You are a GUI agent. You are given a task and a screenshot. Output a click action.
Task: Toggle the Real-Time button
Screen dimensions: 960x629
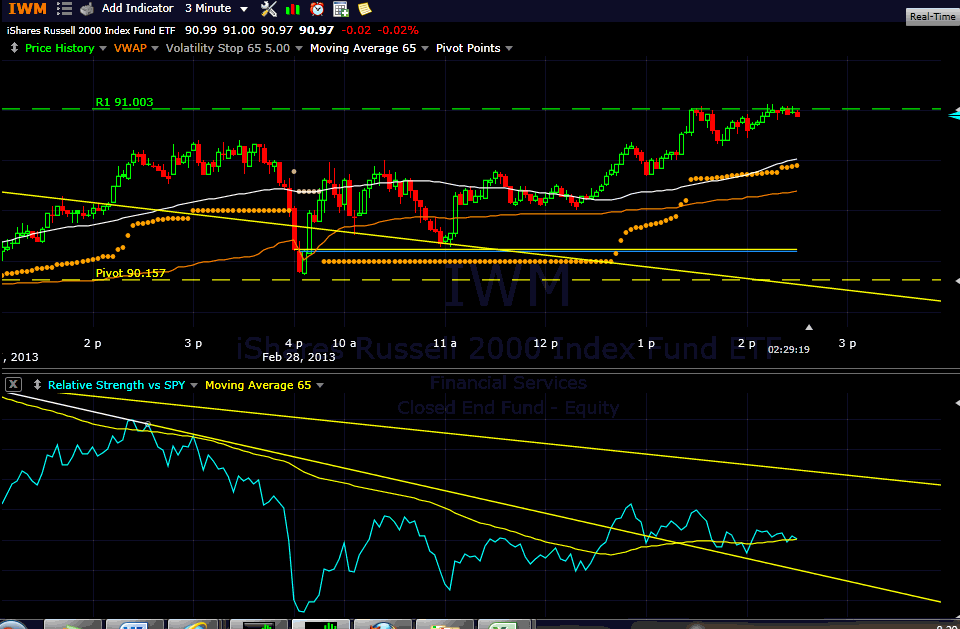(x=932, y=17)
